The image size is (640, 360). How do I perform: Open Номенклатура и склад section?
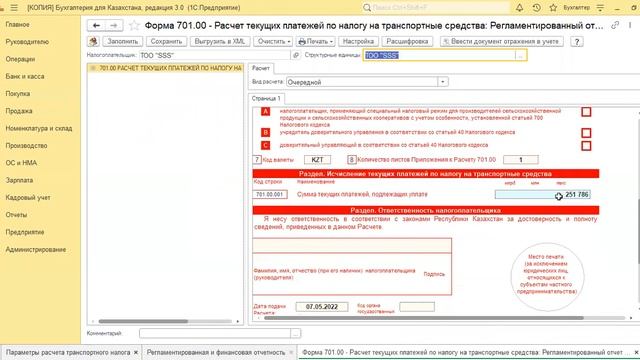(x=39, y=128)
